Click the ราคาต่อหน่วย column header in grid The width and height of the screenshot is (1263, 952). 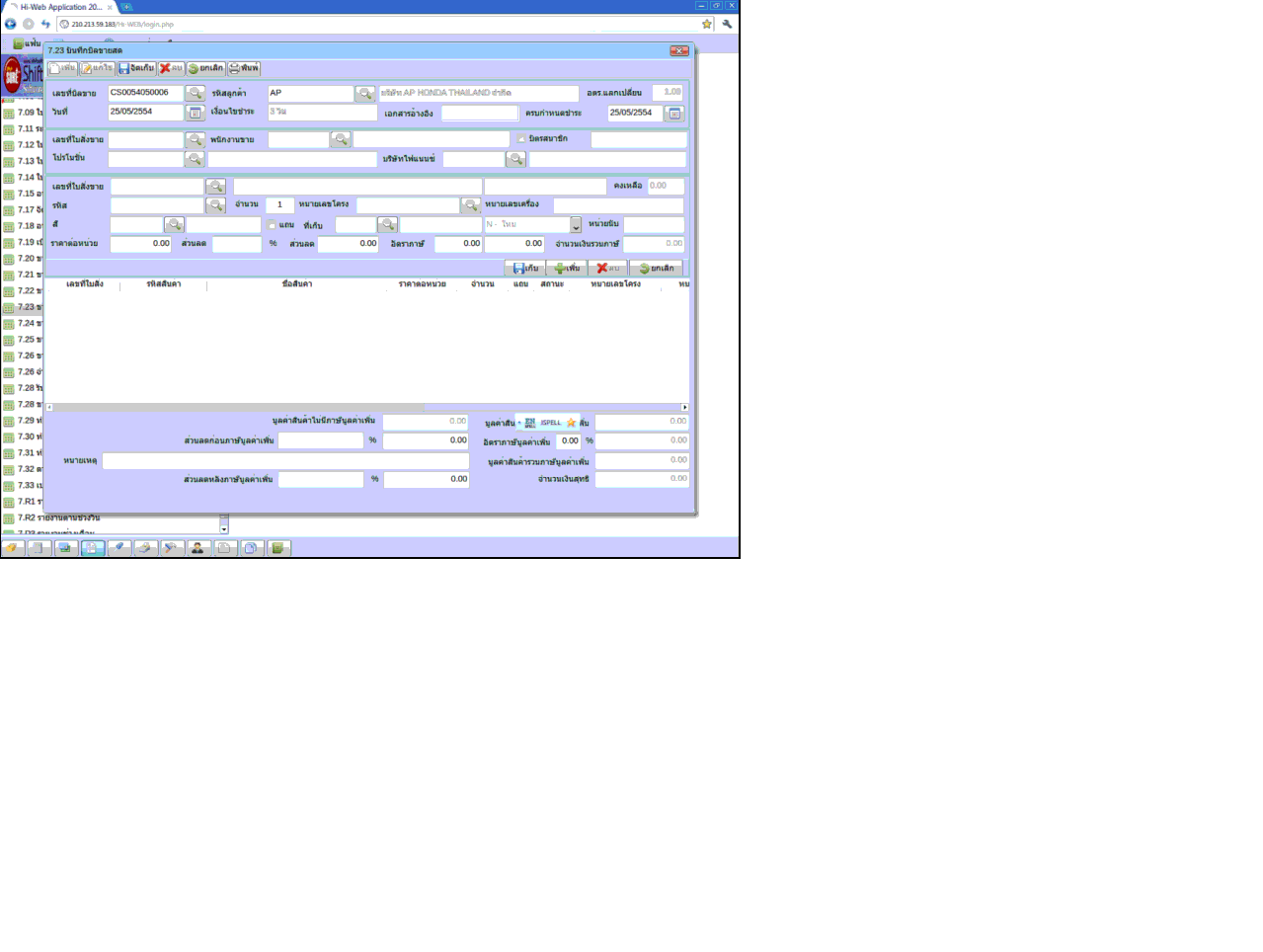pyautogui.click(x=422, y=284)
